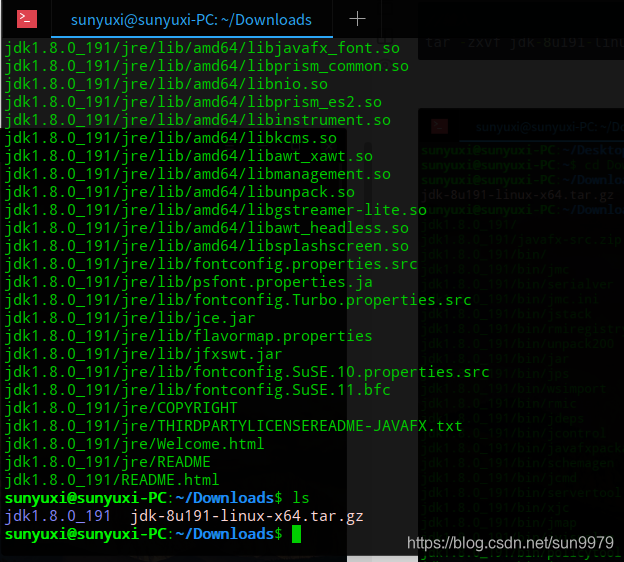Click the libawt_headless.so output line
The height and width of the screenshot is (562, 624).
coord(207,228)
